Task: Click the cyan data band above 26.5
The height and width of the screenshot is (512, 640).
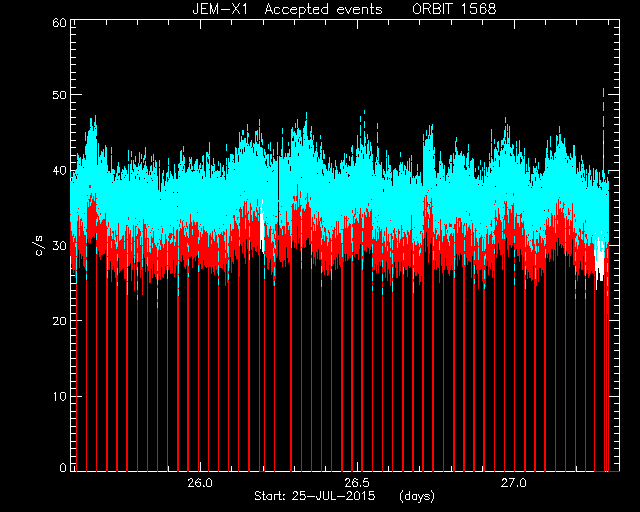Action: [x=357, y=192]
